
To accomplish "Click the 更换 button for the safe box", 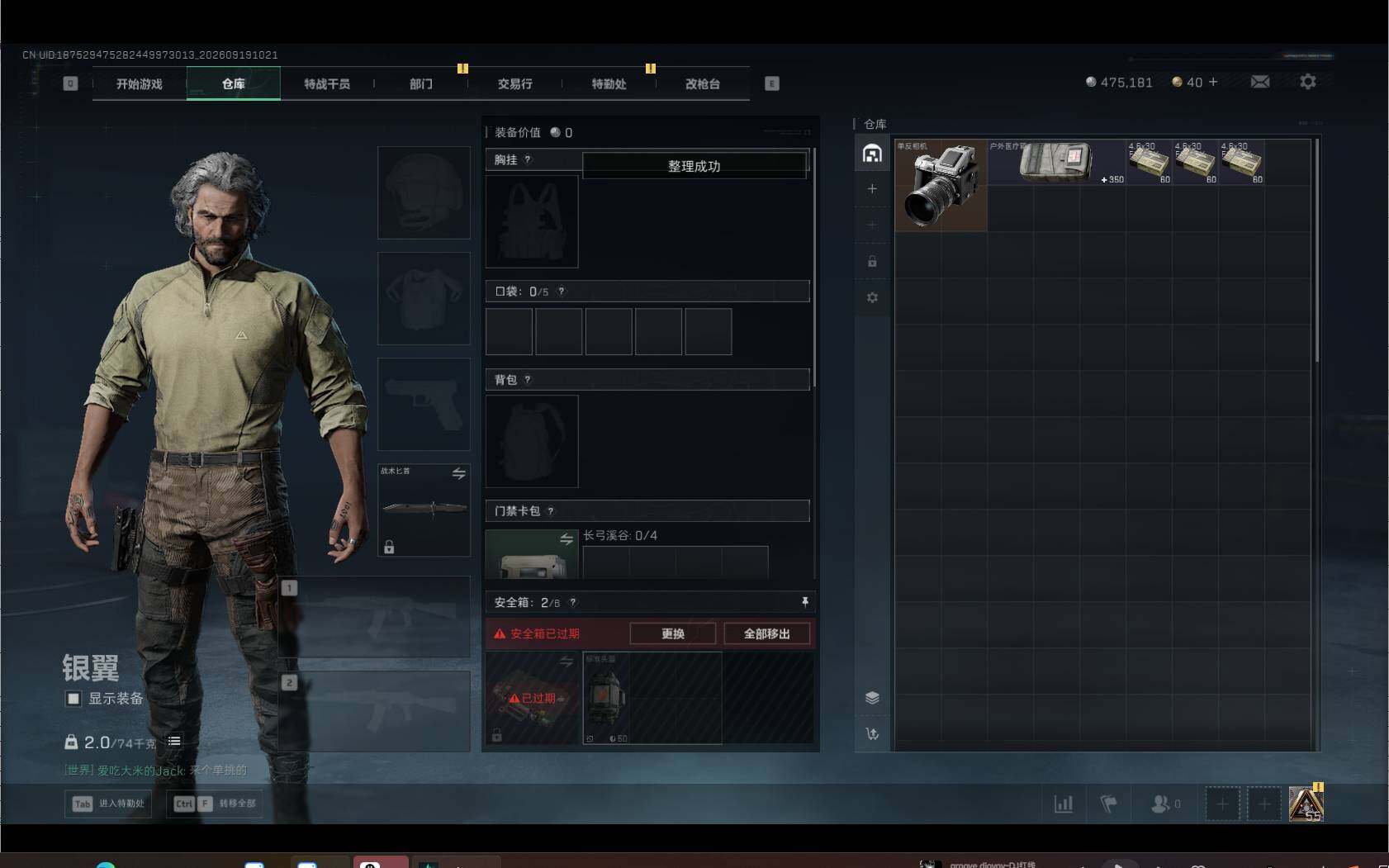I will 673,633.
